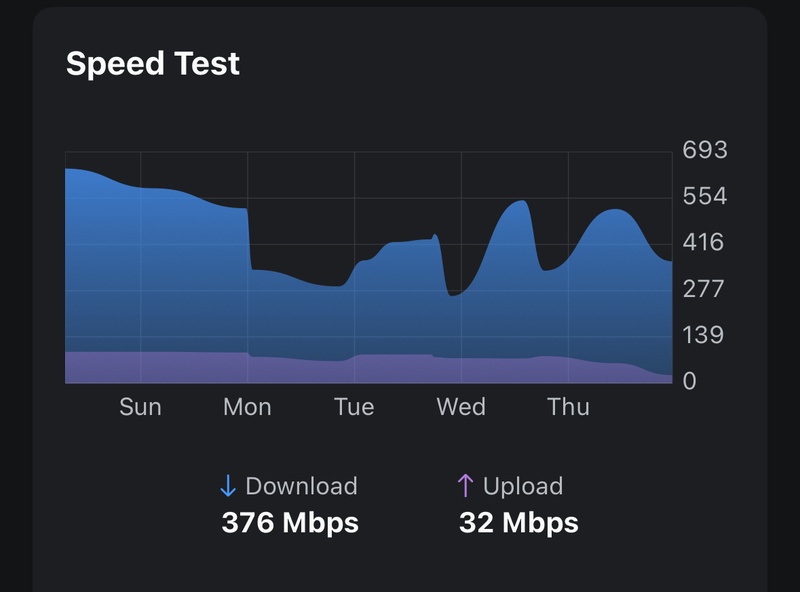Click the 416 y-axis label
The height and width of the screenshot is (592, 800).
pos(703,242)
